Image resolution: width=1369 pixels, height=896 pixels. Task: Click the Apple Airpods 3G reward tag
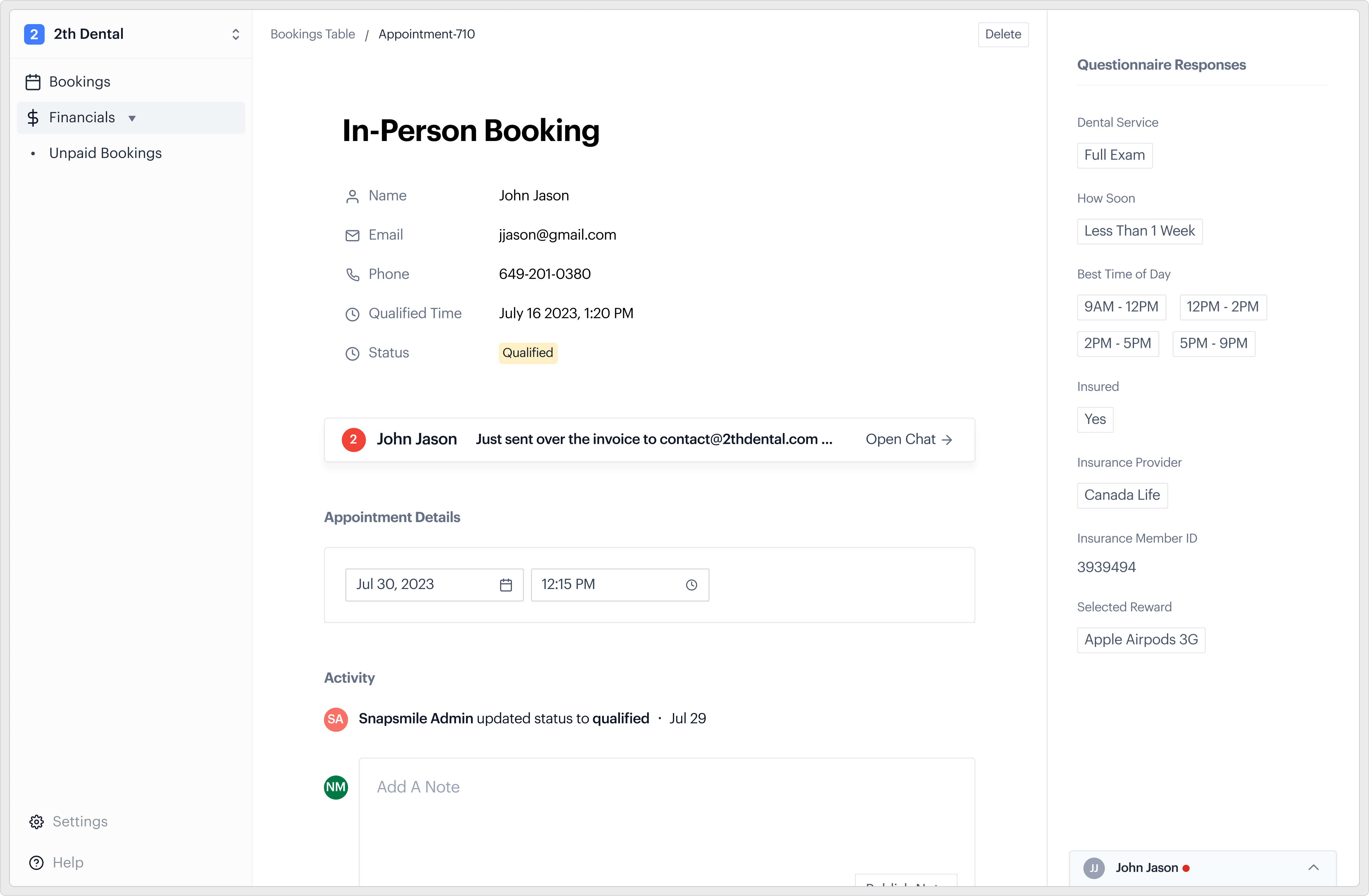pos(1141,640)
